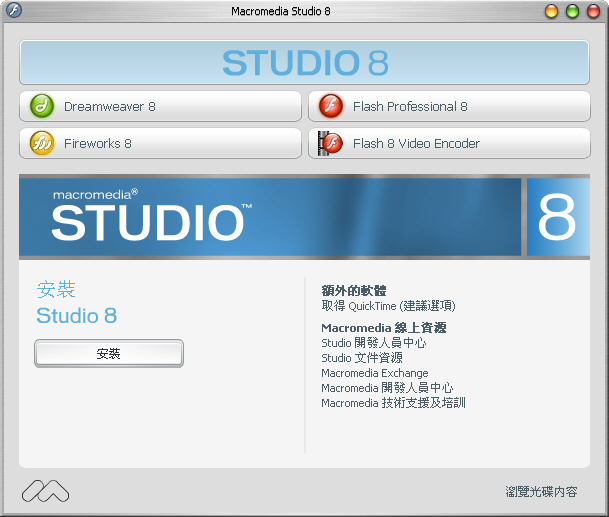Click the Macromedia logo at the bottom left

coord(45,491)
